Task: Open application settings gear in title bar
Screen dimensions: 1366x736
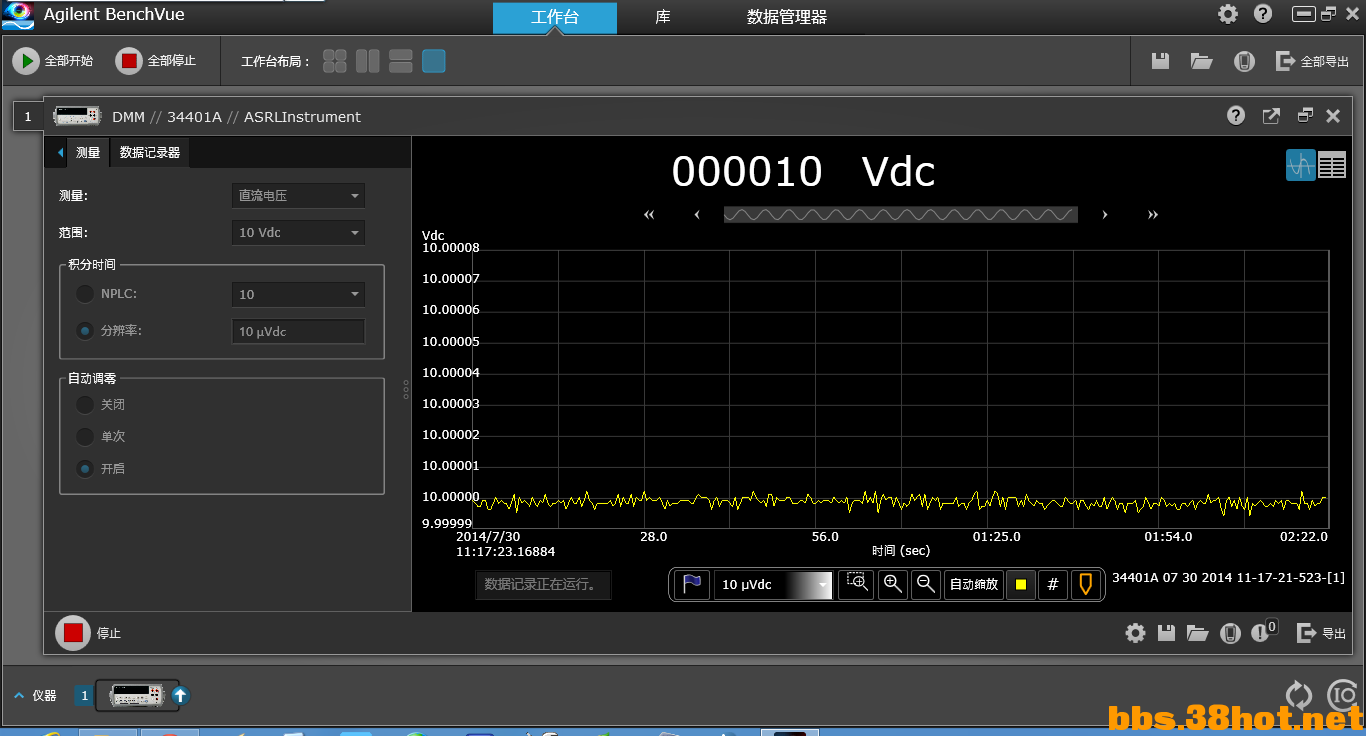Action: (x=1228, y=14)
